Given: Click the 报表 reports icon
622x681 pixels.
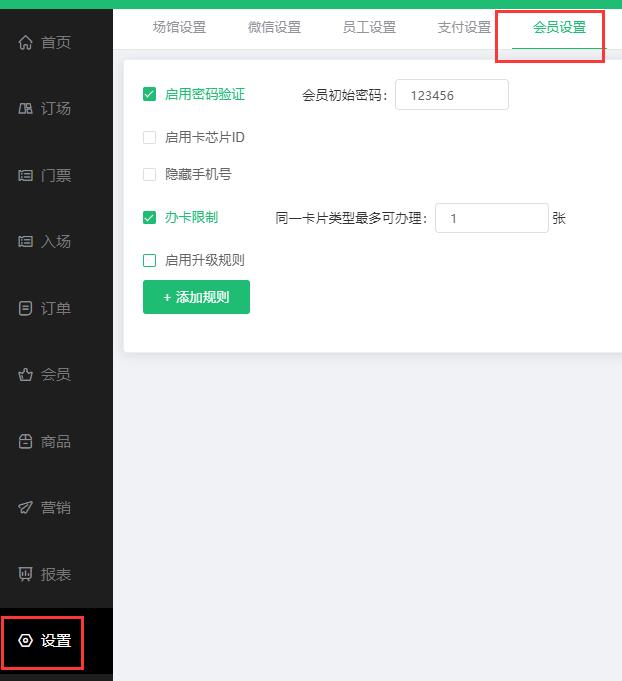Looking at the screenshot, I should point(25,574).
